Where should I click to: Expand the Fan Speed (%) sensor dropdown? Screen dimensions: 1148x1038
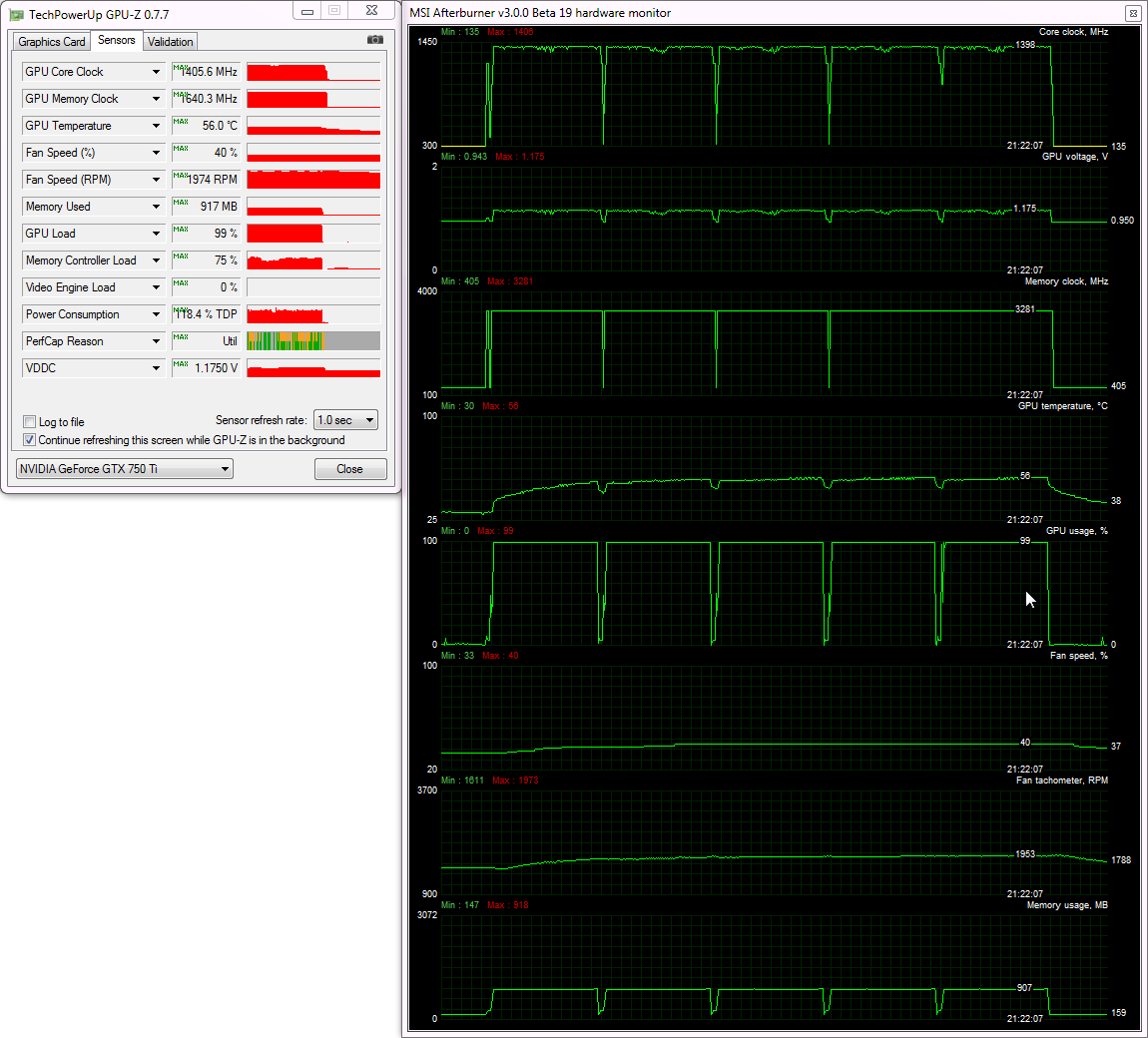coord(155,153)
